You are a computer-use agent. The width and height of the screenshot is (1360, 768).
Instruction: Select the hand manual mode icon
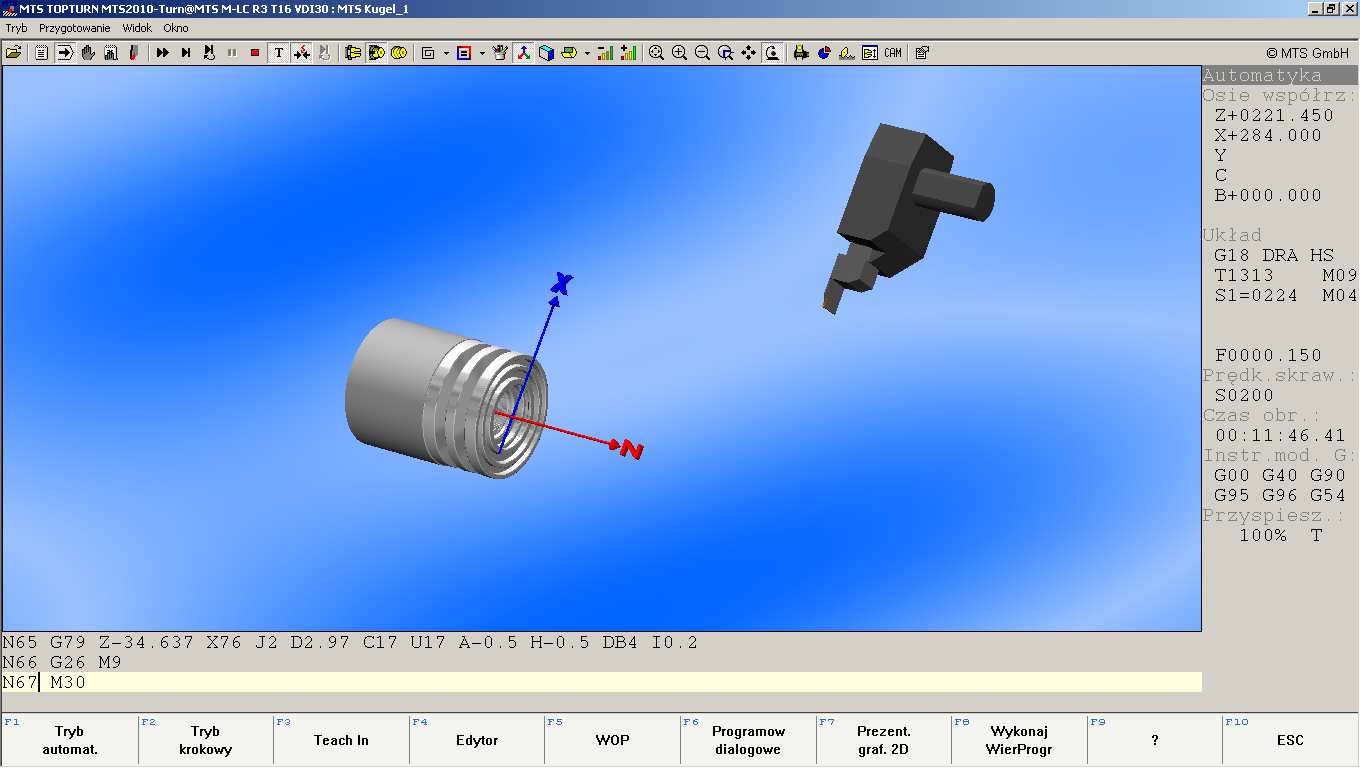(x=88, y=53)
